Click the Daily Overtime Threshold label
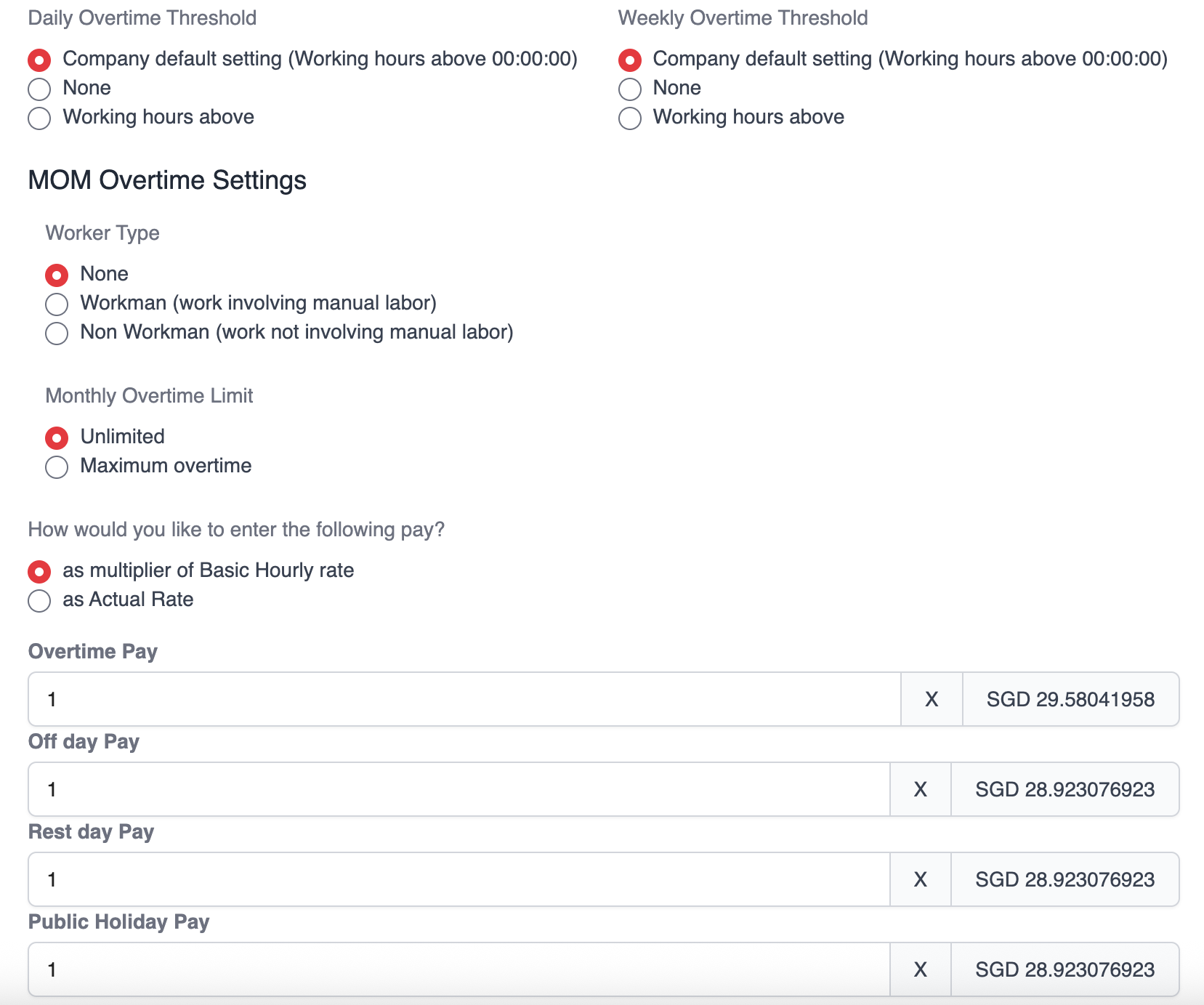The height and width of the screenshot is (1005, 1204). pyautogui.click(x=142, y=17)
